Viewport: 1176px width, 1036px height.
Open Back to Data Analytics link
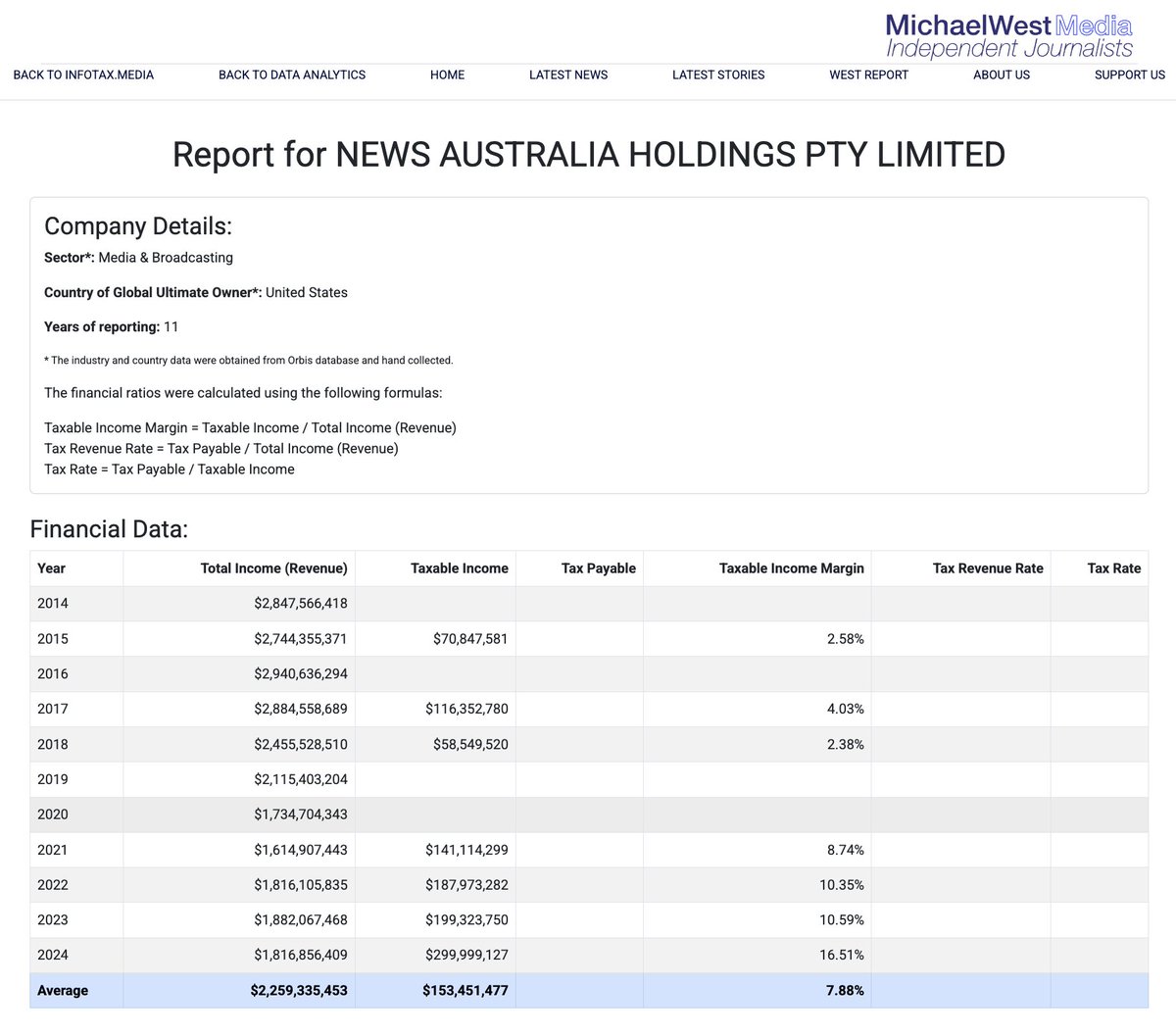(292, 74)
